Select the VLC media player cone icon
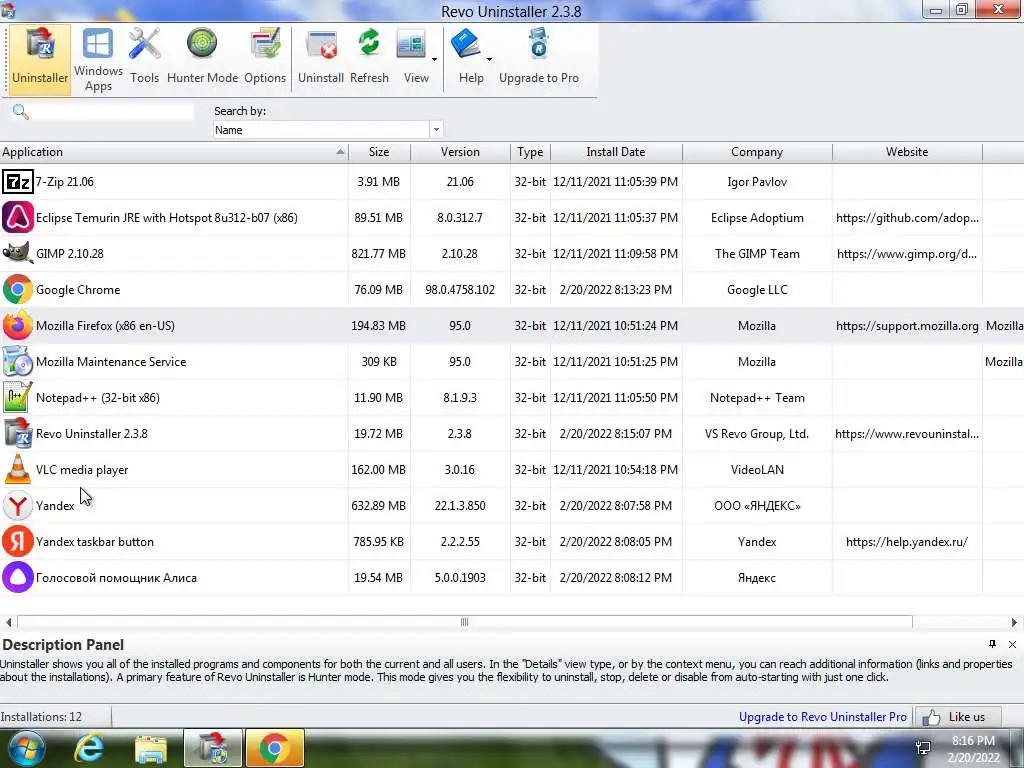 click(x=18, y=469)
